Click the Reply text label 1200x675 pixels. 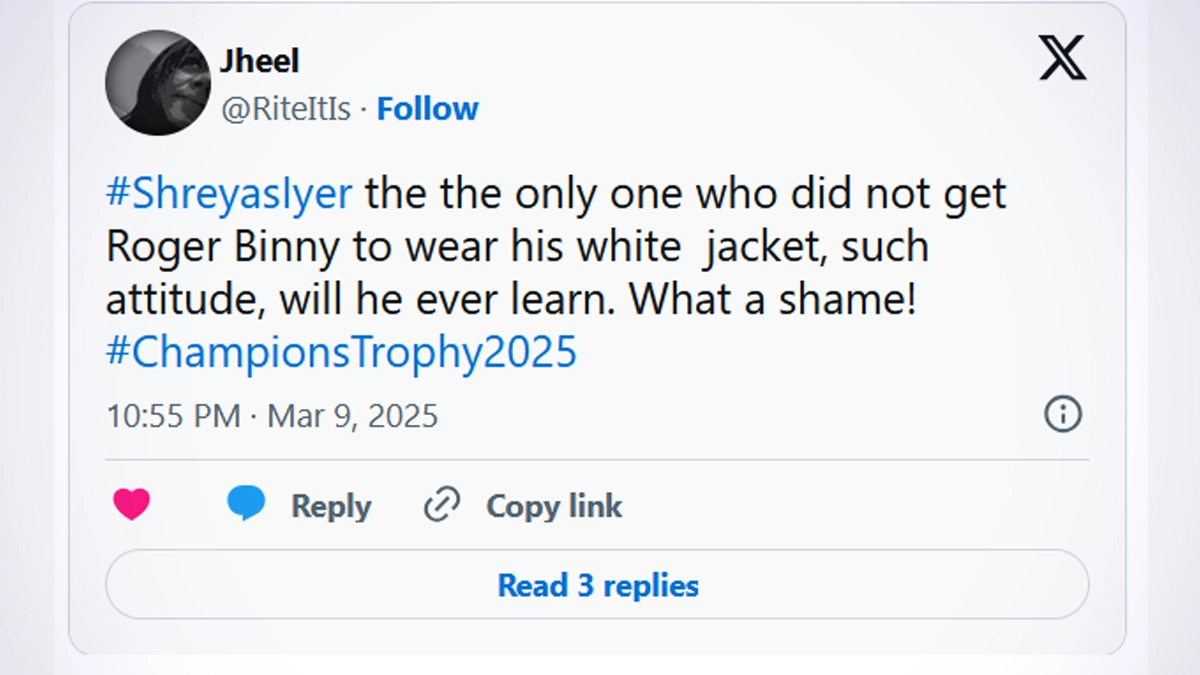point(331,506)
